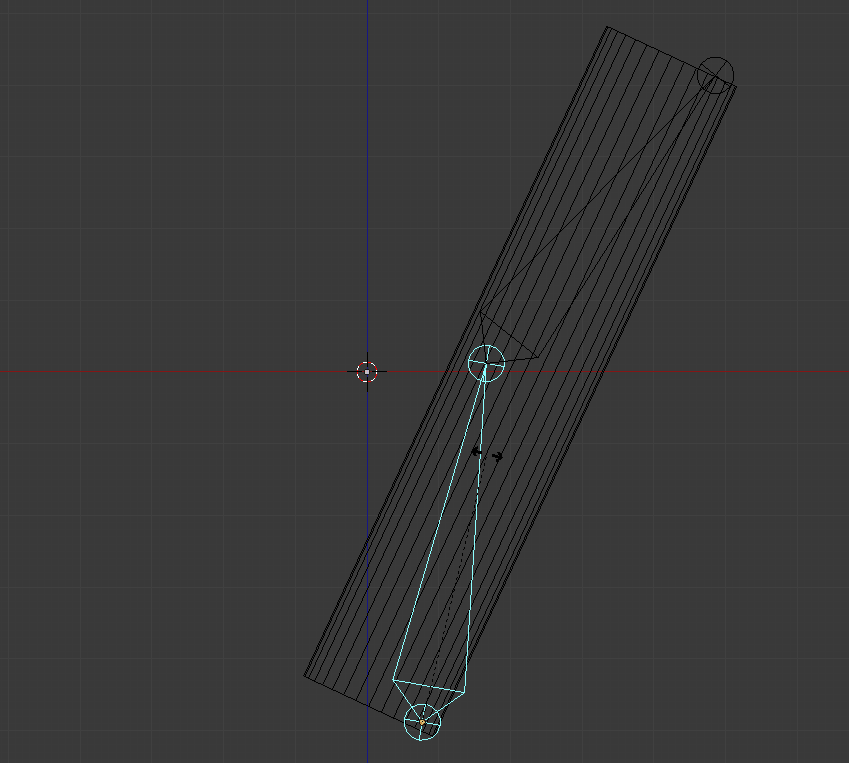The height and width of the screenshot is (763, 849).
Task: Select the black bone joint circle at the mesh's top corner
Action: 715,75
